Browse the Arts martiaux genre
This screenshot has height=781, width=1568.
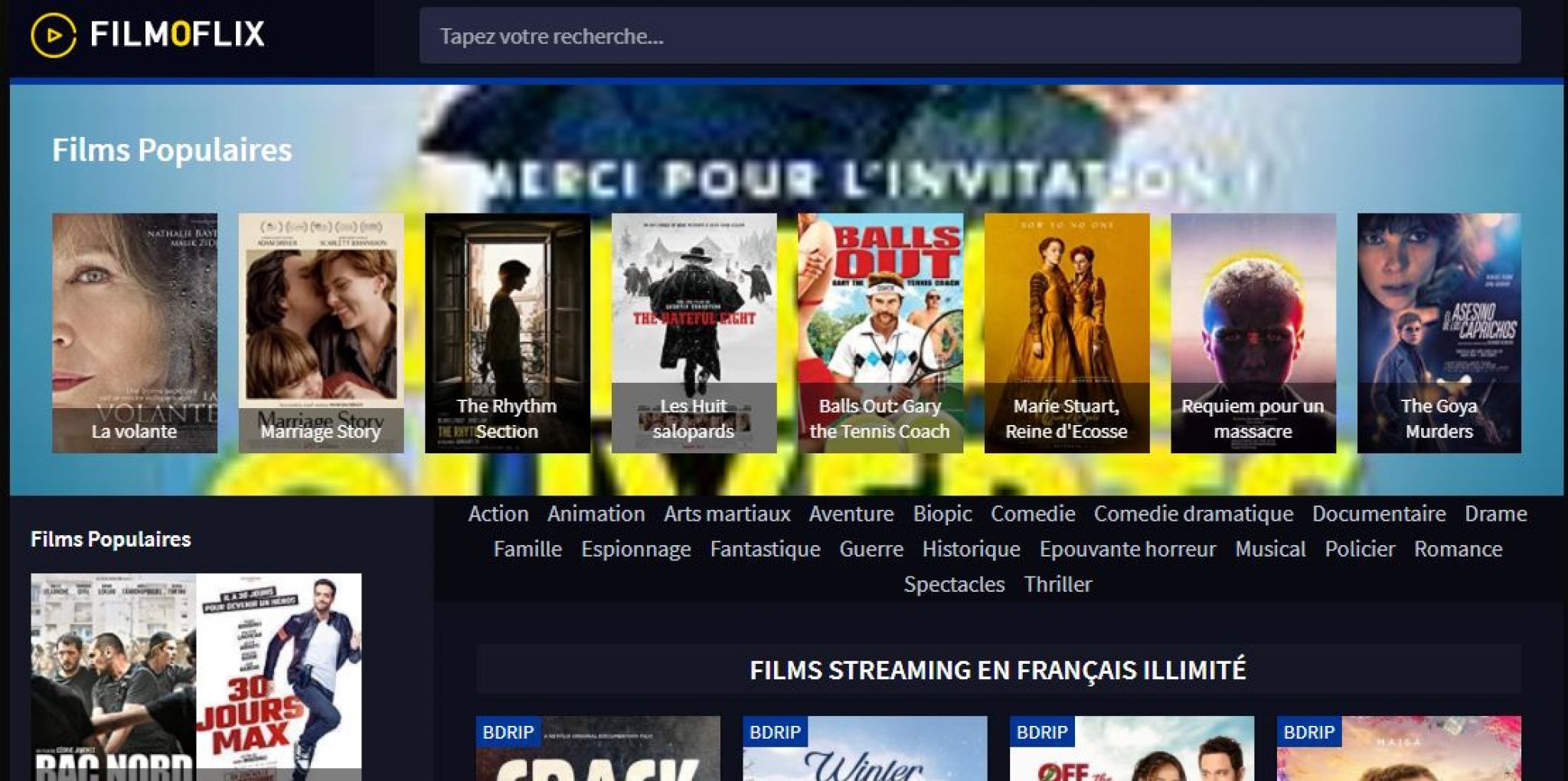(x=727, y=513)
